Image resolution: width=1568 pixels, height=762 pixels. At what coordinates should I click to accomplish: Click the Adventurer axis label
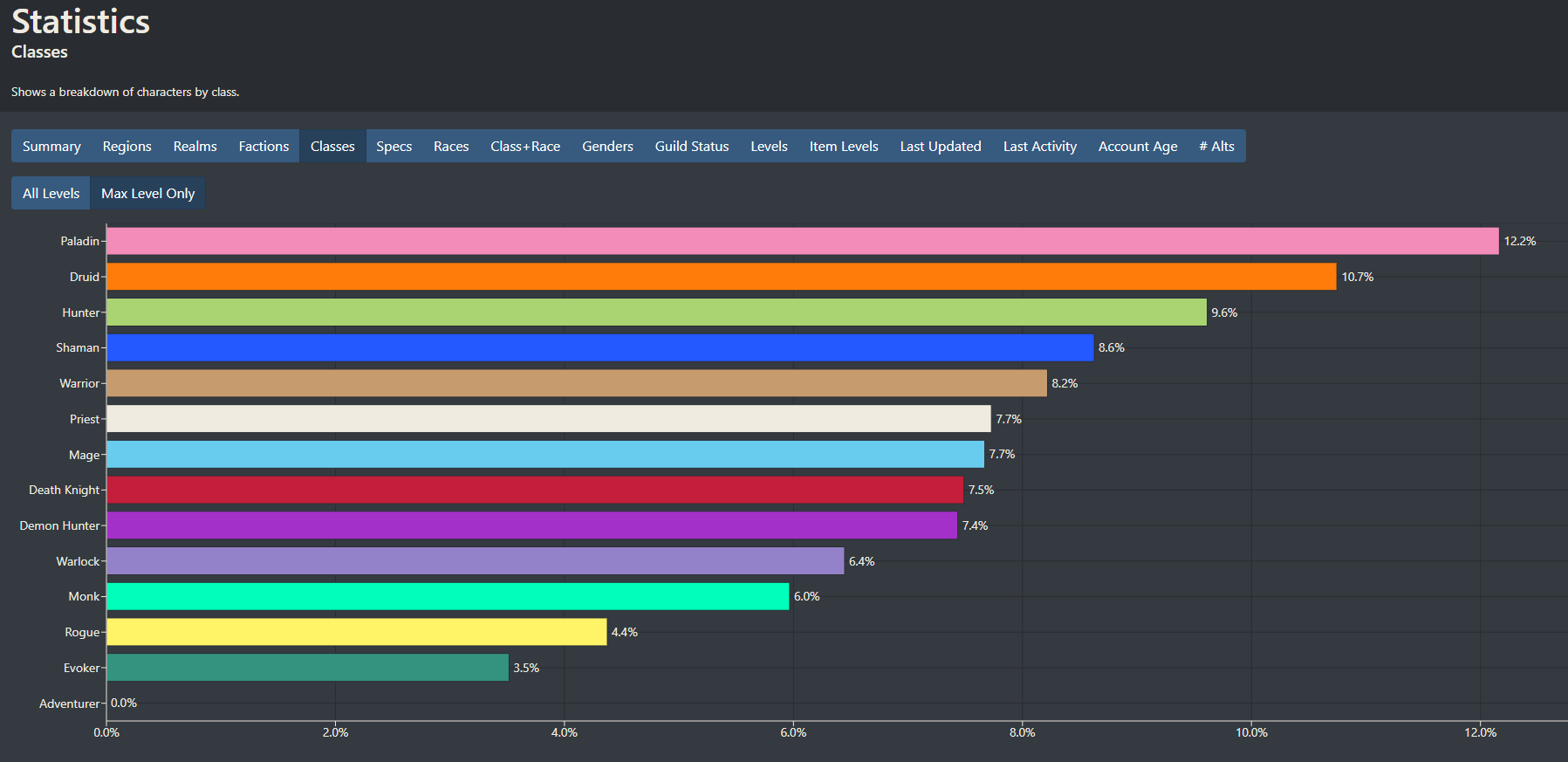point(69,704)
